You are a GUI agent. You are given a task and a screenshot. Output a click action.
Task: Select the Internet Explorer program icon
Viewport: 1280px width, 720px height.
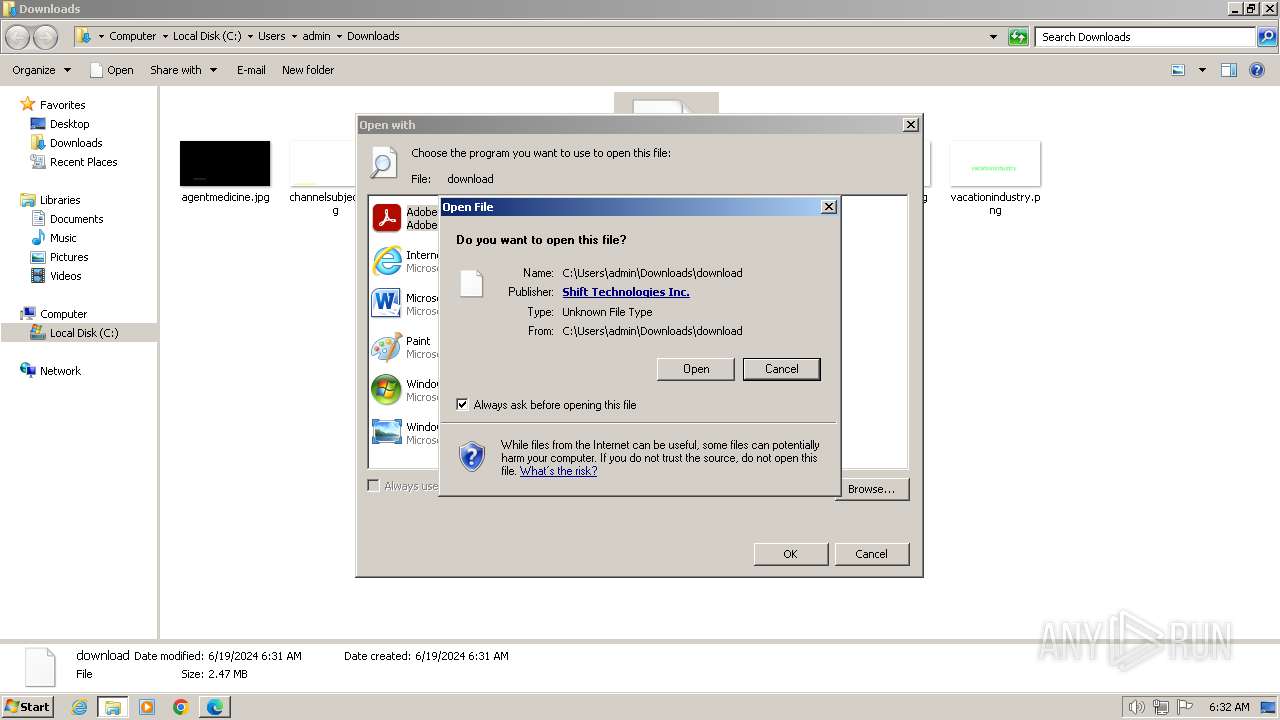(x=386, y=261)
